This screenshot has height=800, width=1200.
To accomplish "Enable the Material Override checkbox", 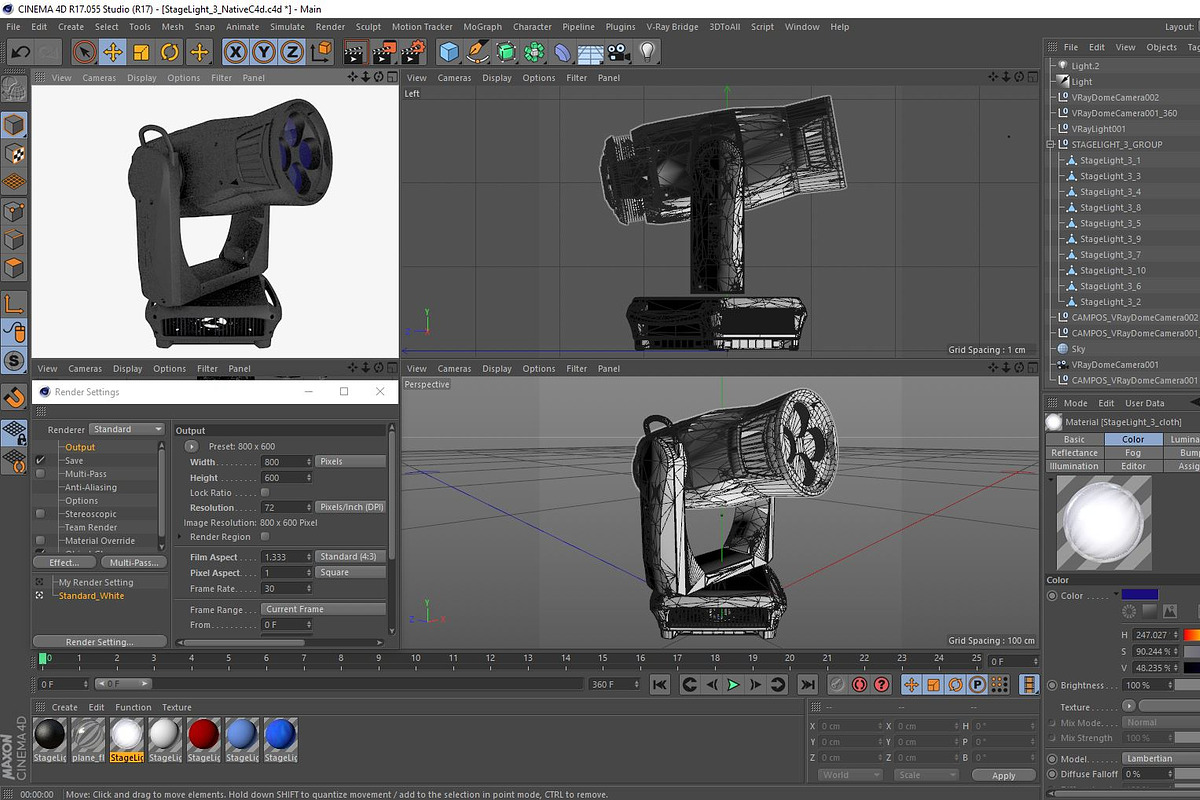I will coord(41,541).
